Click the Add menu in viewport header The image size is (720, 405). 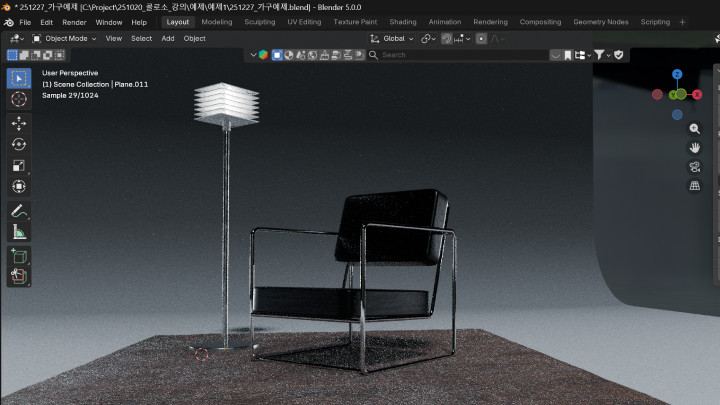coord(167,39)
